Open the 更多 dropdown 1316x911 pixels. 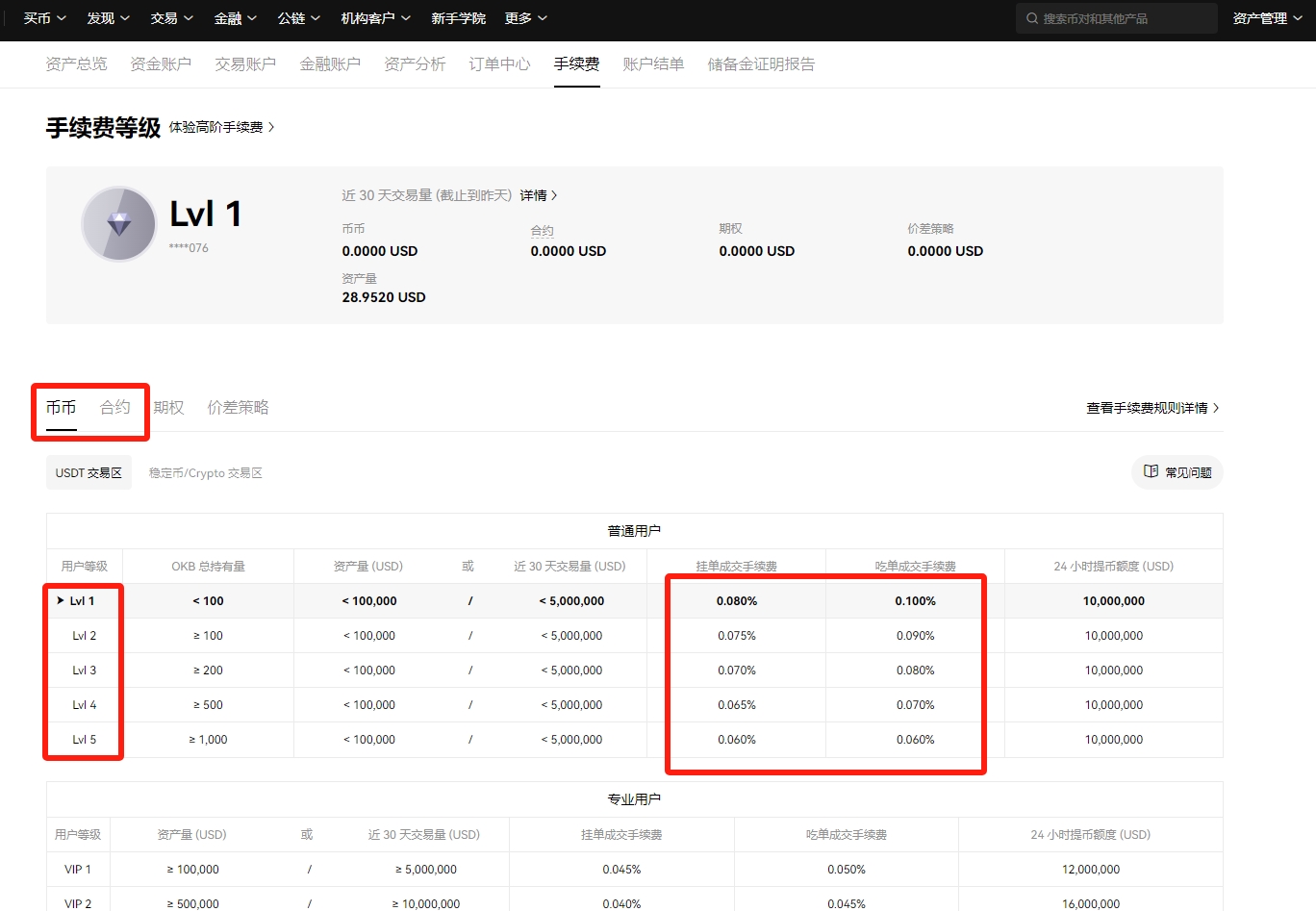point(526,18)
